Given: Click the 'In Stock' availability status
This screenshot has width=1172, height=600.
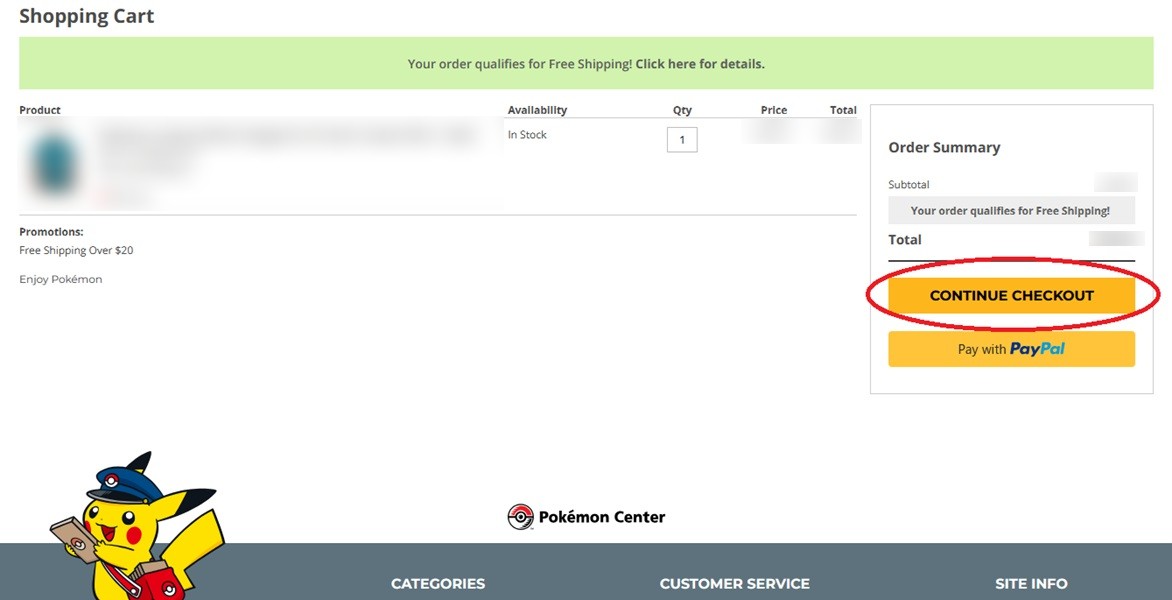Looking at the screenshot, I should [527, 135].
